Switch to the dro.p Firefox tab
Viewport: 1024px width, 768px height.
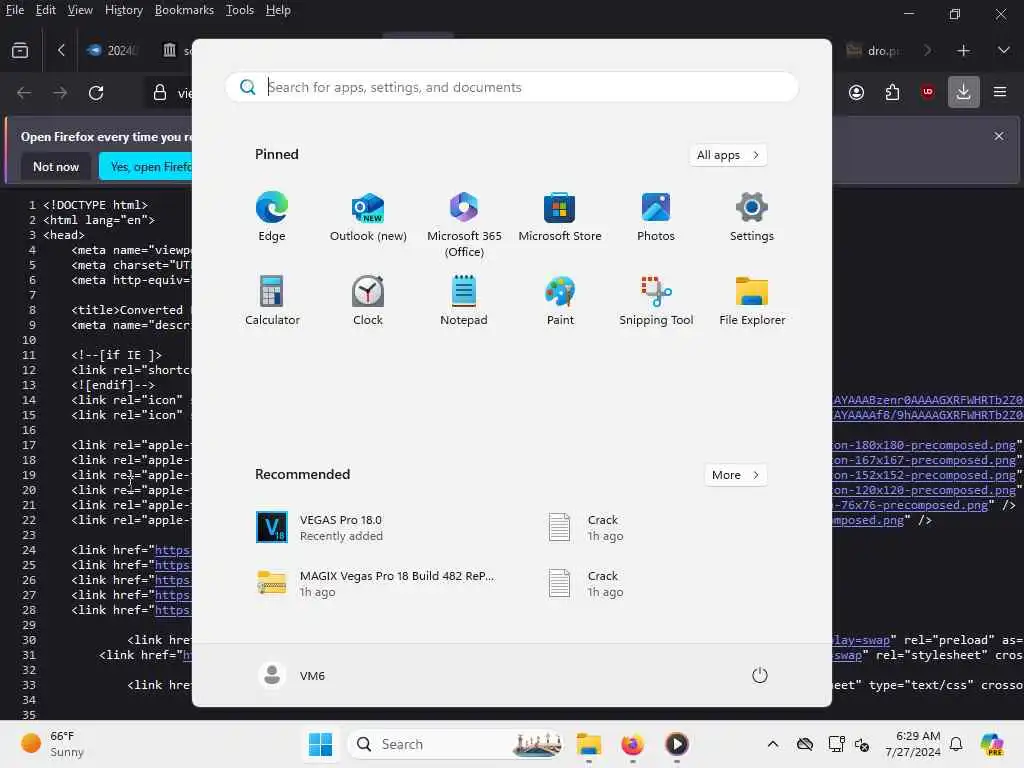875,50
